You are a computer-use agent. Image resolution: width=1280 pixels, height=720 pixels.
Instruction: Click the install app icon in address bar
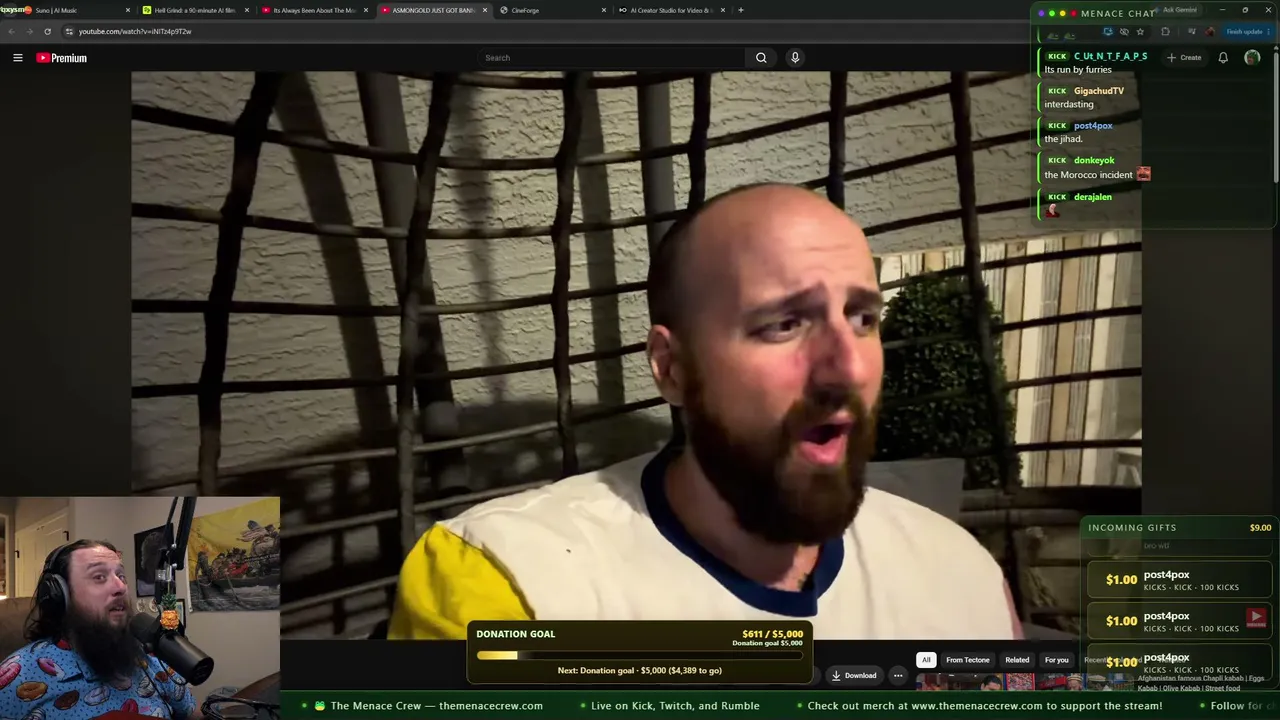(x=1108, y=31)
